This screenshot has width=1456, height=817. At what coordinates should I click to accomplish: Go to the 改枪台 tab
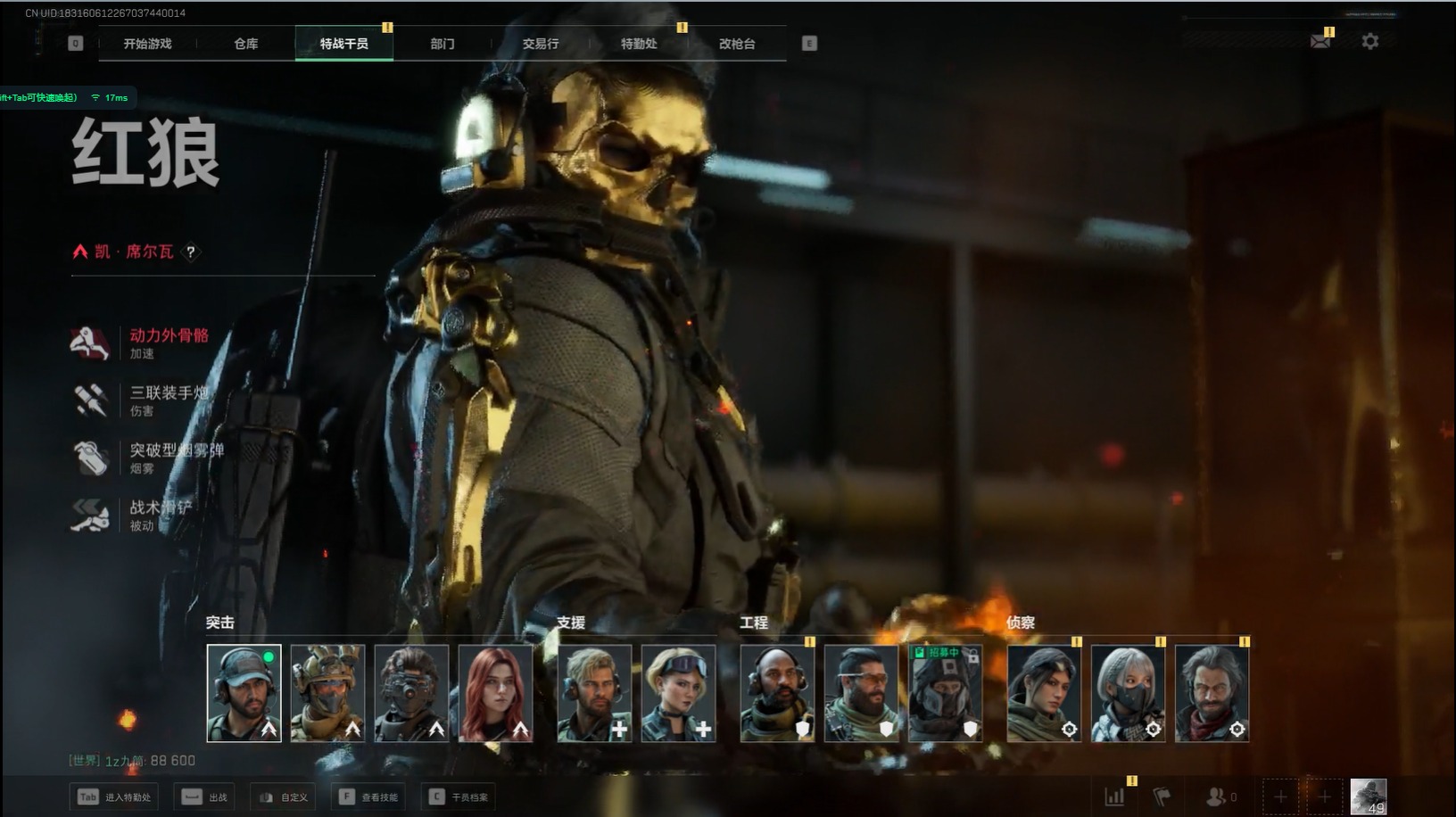click(x=736, y=44)
